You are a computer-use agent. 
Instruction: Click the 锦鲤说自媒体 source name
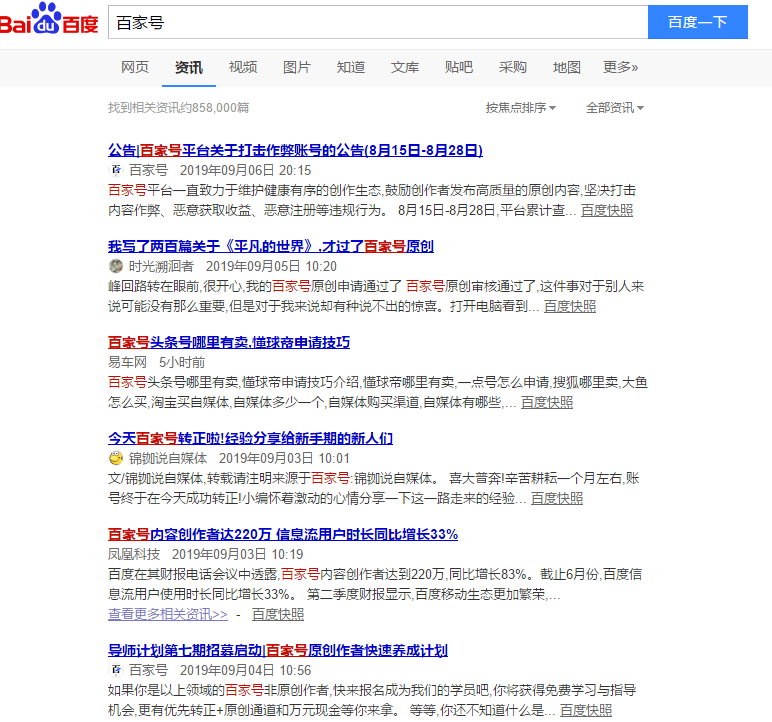tap(168, 459)
